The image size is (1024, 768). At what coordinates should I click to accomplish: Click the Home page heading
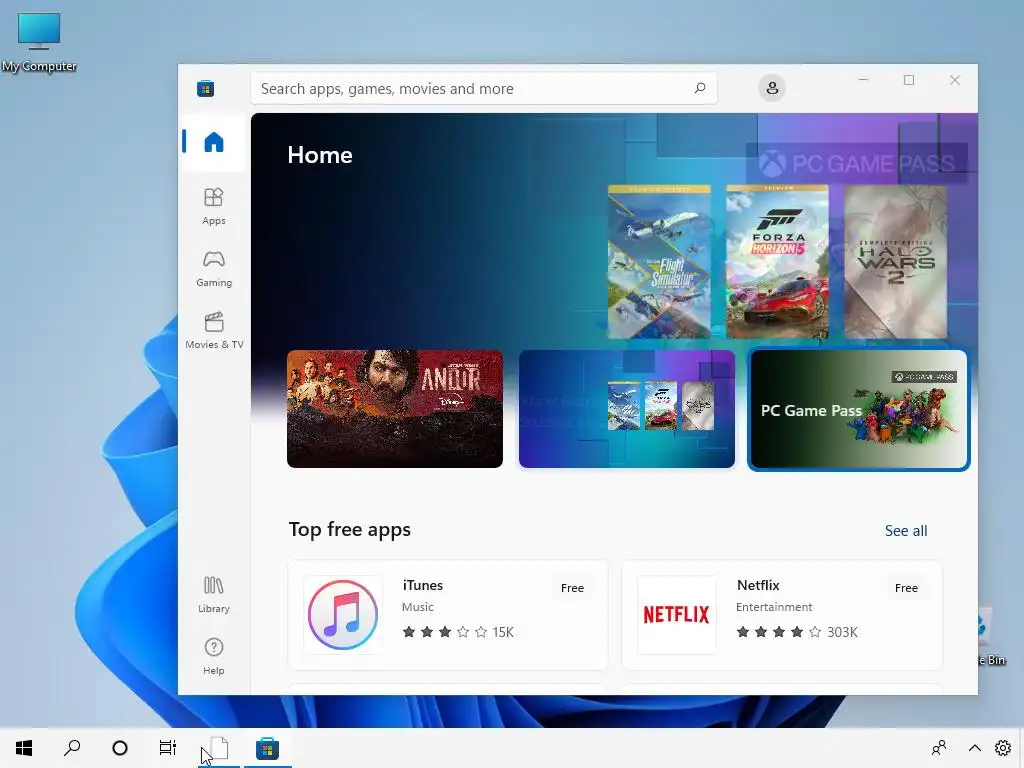(320, 155)
